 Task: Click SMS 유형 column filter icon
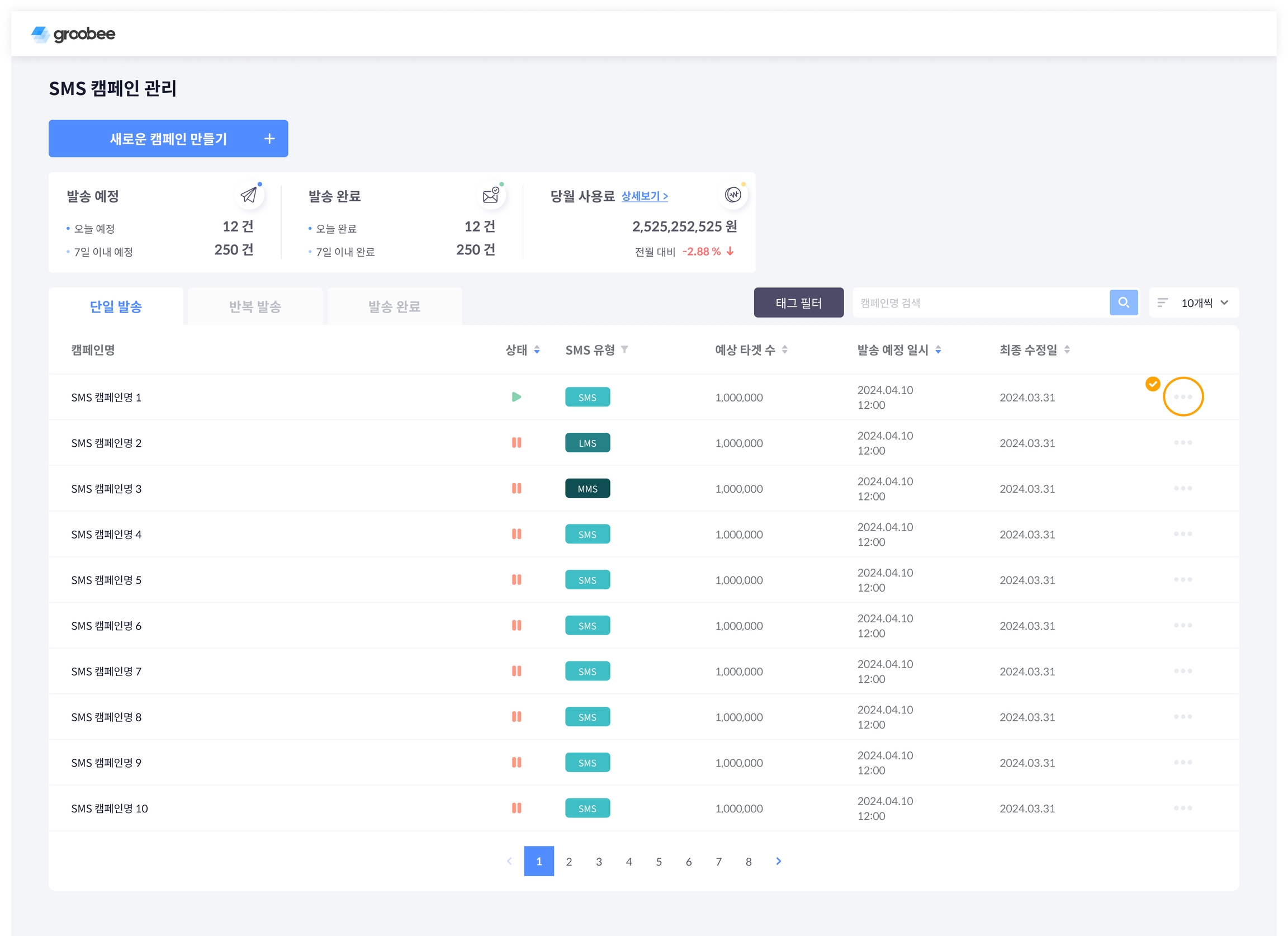coord(624,349)
